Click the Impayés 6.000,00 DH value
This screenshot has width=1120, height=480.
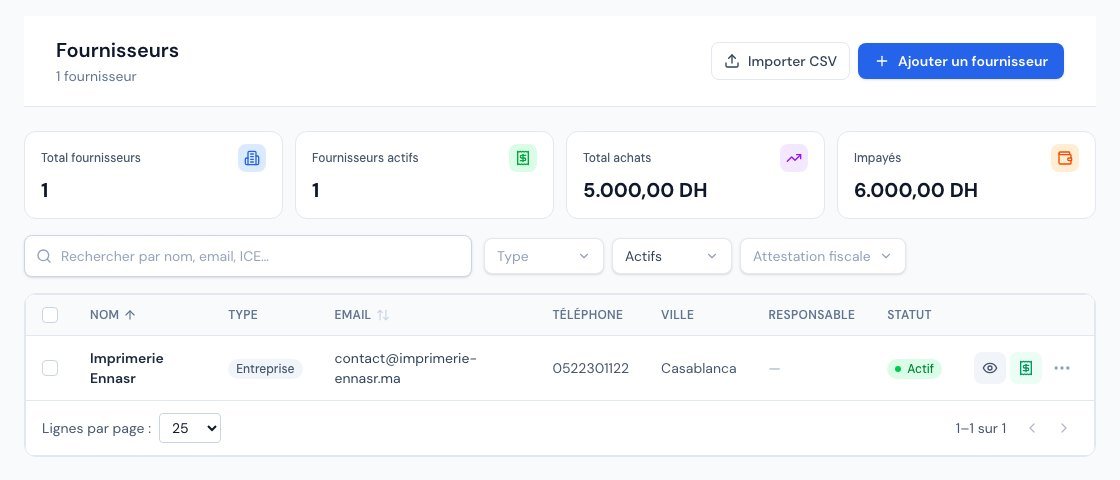coord(916,191)
